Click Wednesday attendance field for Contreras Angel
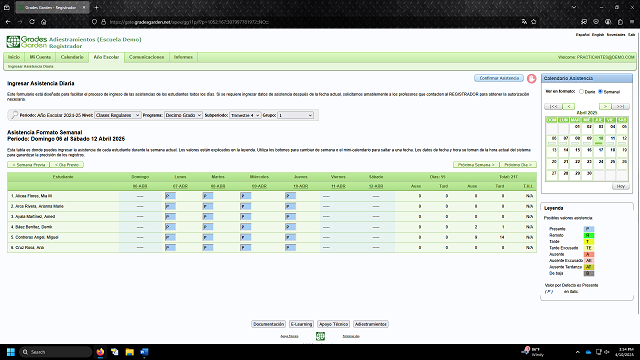 (x=246, y=237)
